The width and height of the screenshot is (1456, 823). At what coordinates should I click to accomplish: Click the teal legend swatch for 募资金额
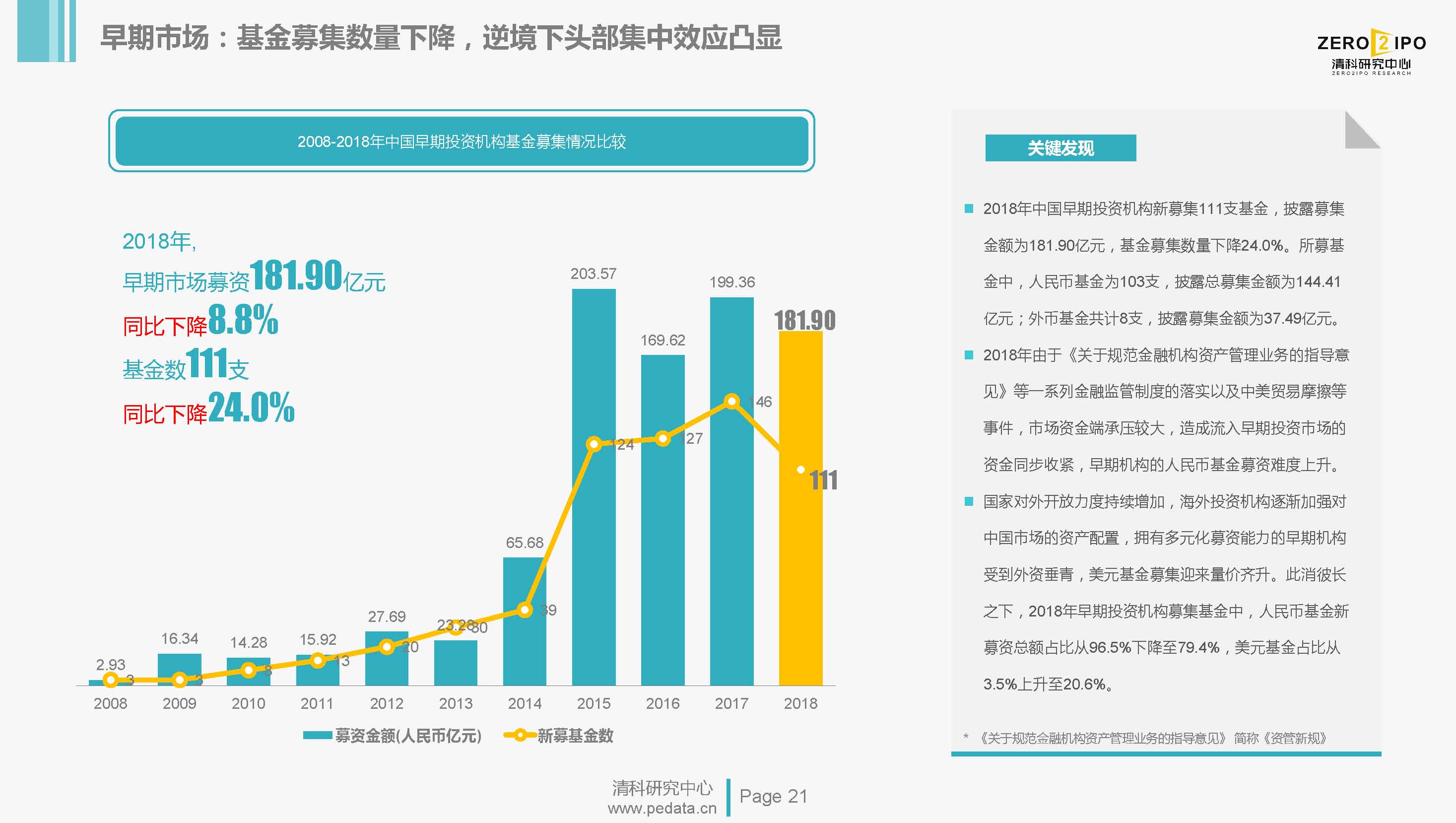(x=317, y=735)
